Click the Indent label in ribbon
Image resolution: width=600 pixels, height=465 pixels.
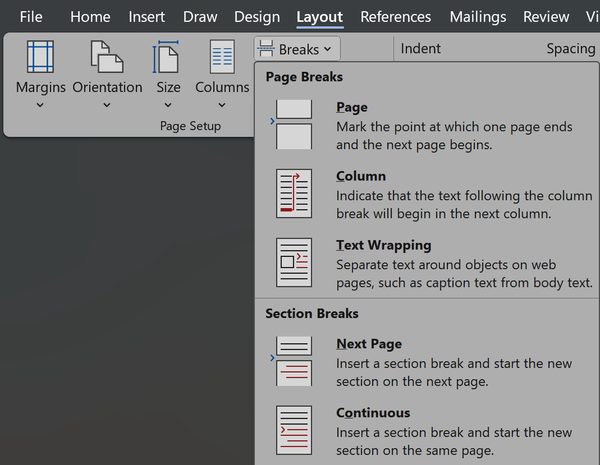[421, 49]
